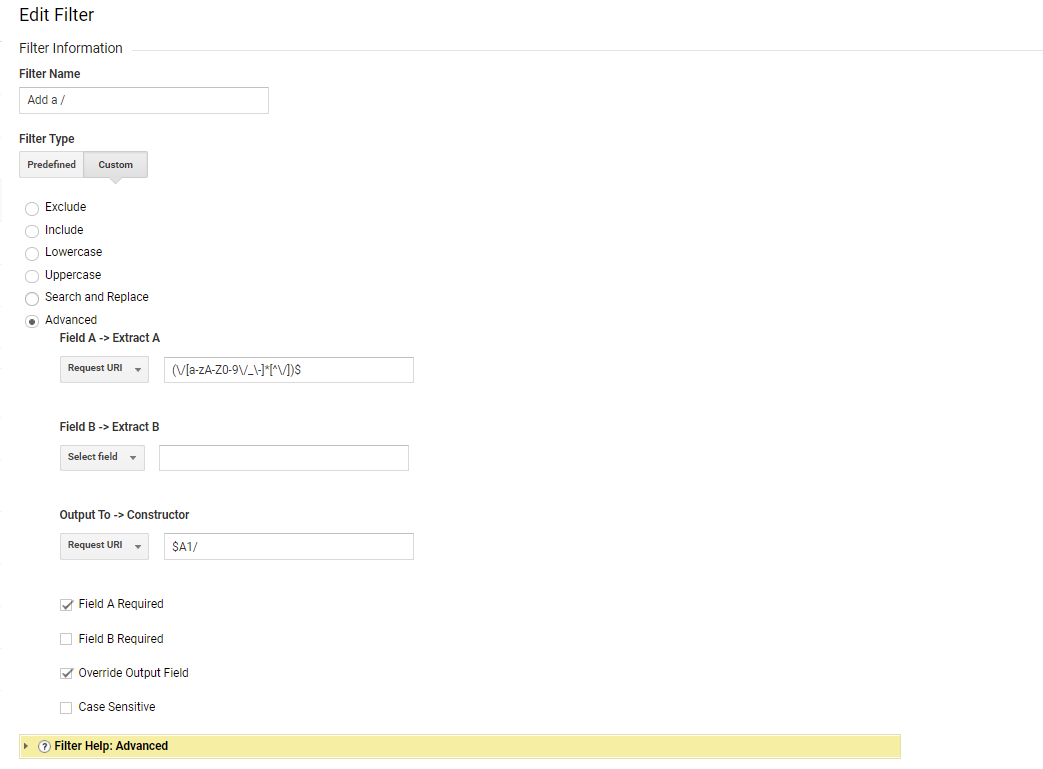Open the Field A Request URI dropdown
1043x769 pixels.
tap(104, 369)
